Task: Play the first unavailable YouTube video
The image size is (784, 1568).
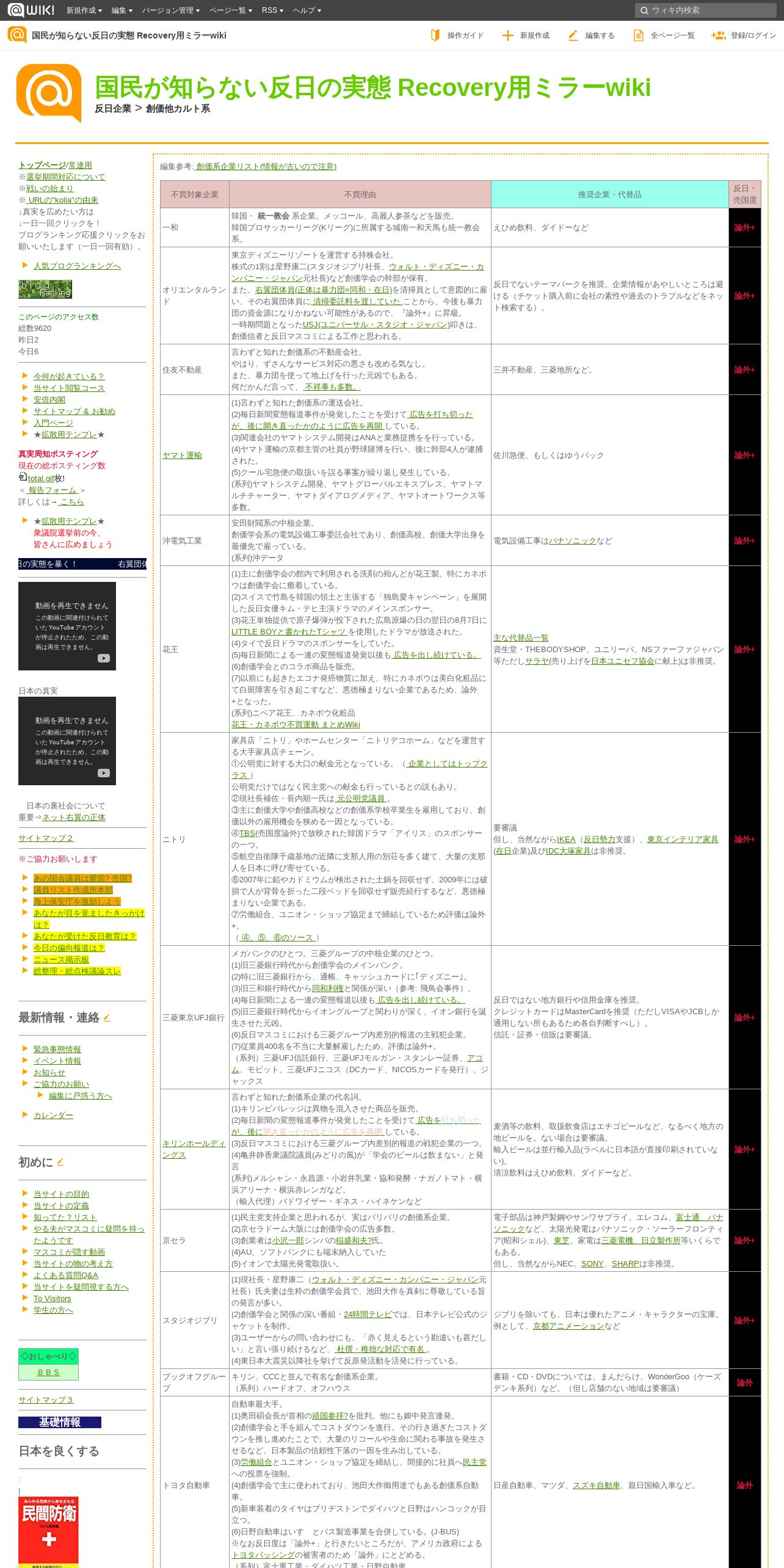Action: point(67,626)
